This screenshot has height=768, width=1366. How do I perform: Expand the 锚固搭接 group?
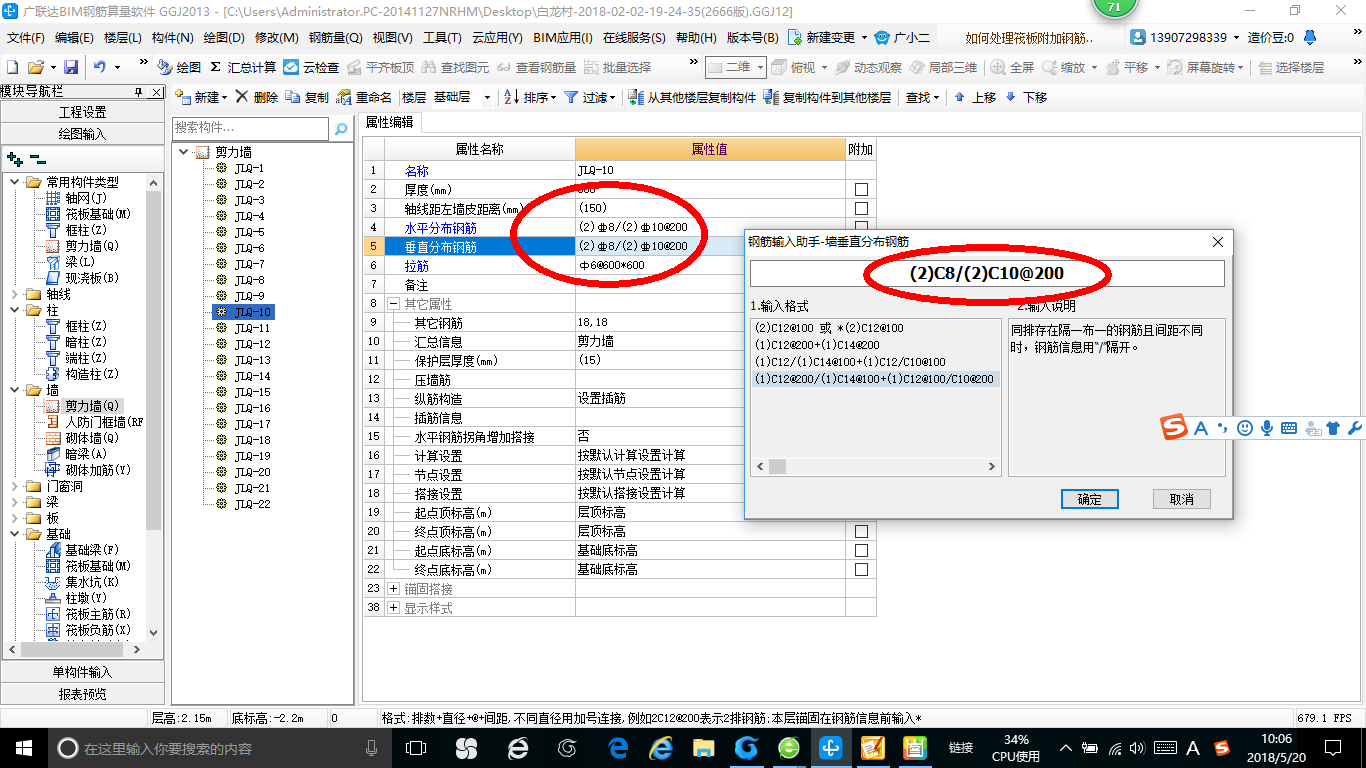pos(394,589)
